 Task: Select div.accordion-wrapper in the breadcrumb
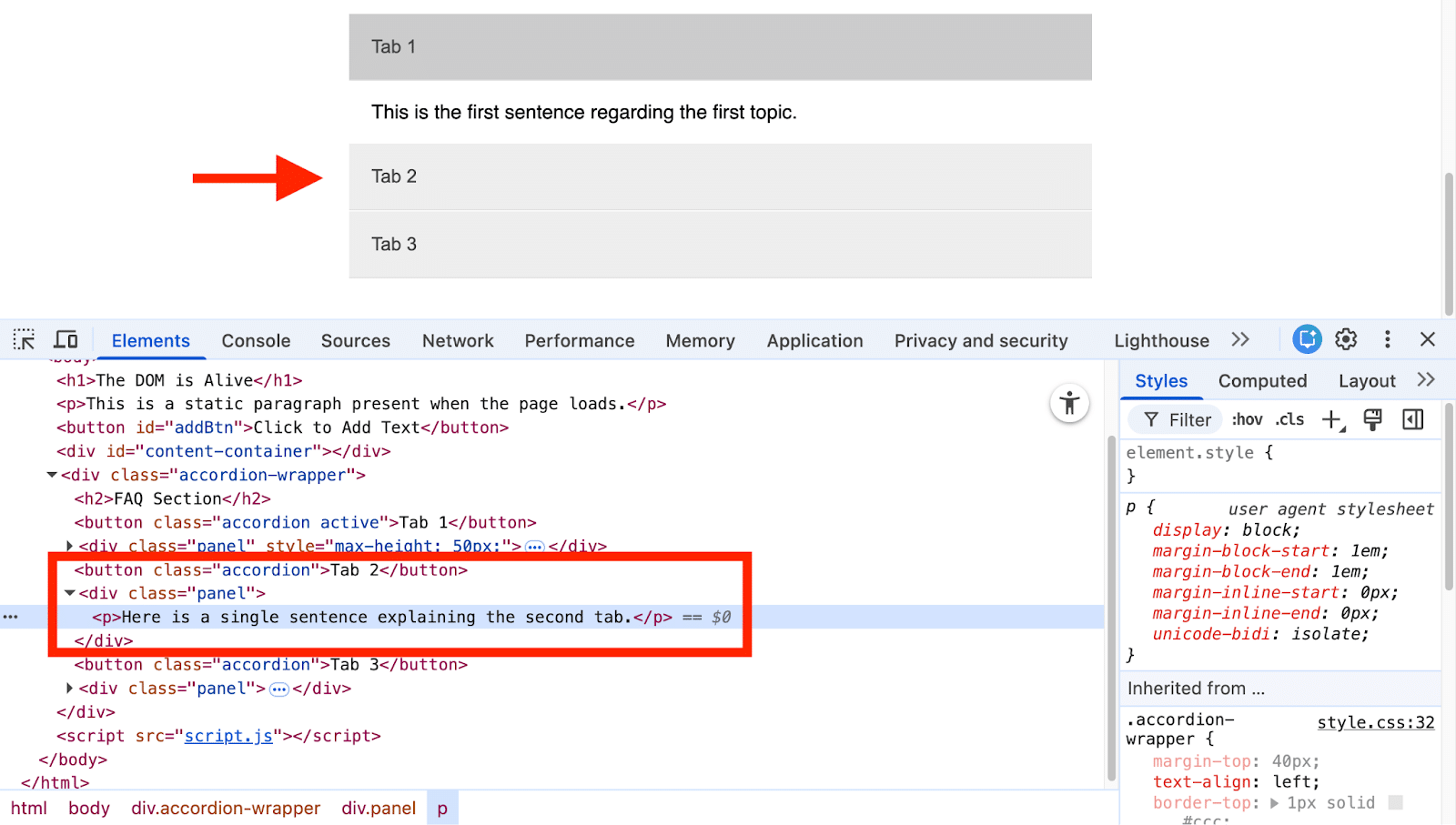click(226, 808)
